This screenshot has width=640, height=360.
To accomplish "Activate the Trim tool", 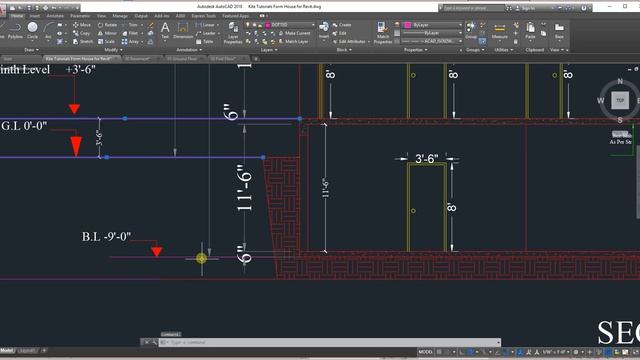I will point(130,25).
